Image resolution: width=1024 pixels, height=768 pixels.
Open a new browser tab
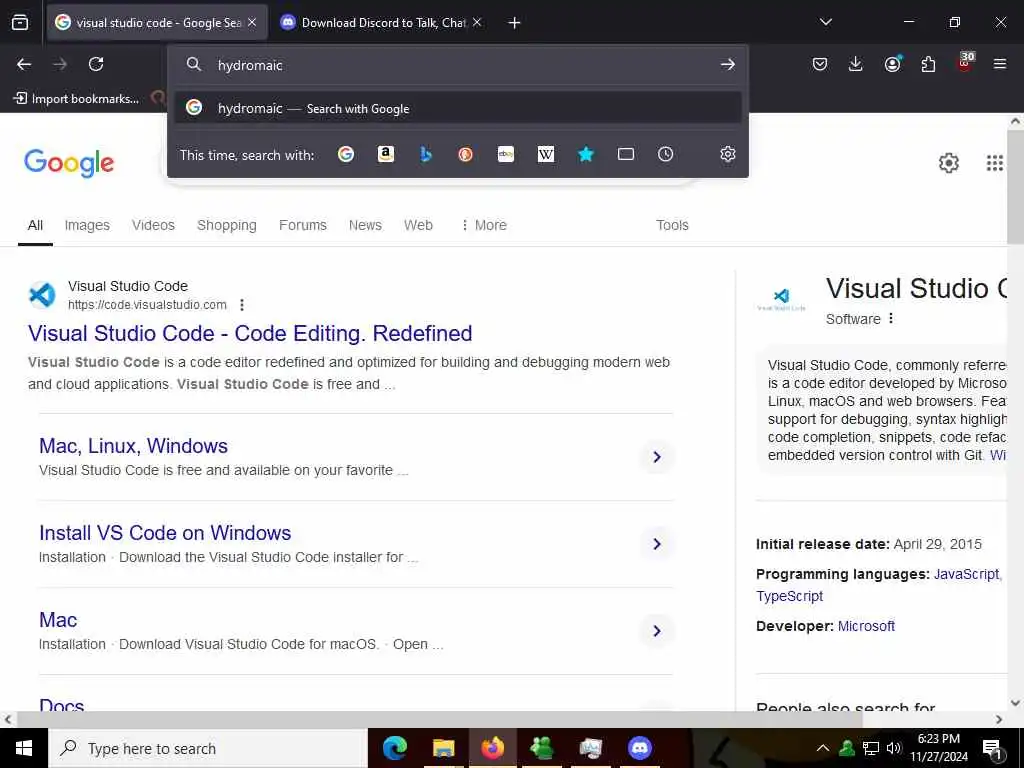[x=515, y=23]
